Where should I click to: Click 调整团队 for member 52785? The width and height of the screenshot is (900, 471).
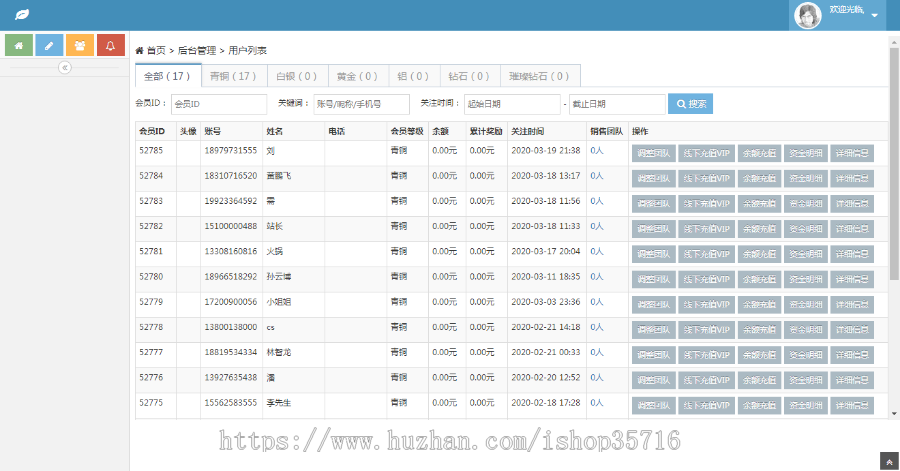point(653,153)
